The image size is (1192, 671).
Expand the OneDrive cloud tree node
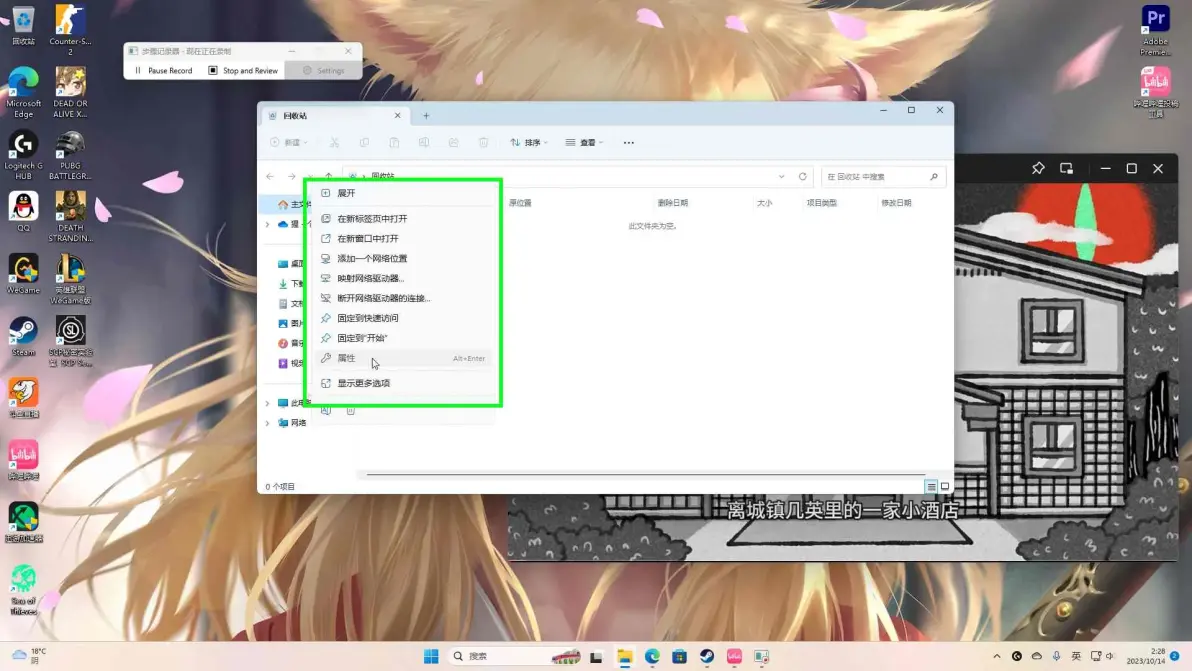pos(268,225)
